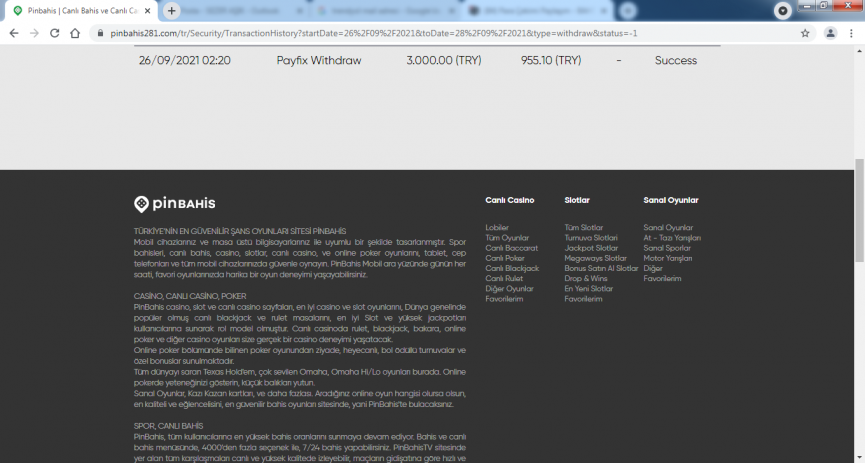Go to Bonus Satın Al Slotlar
Image resolution: width=865 pixels, height=463 pixels.
coord(601,268)
